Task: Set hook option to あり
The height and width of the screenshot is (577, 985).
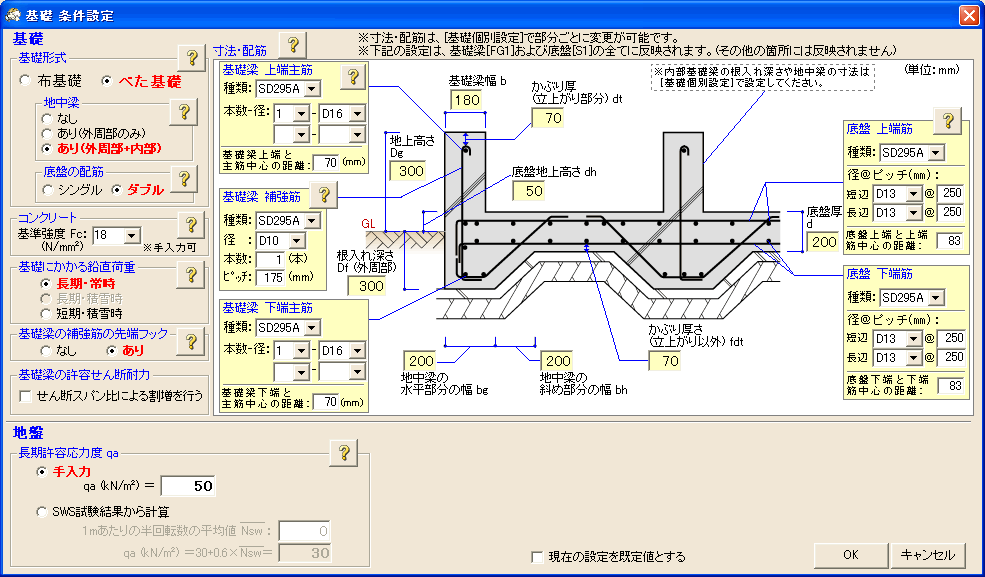Action: point(126,350)
